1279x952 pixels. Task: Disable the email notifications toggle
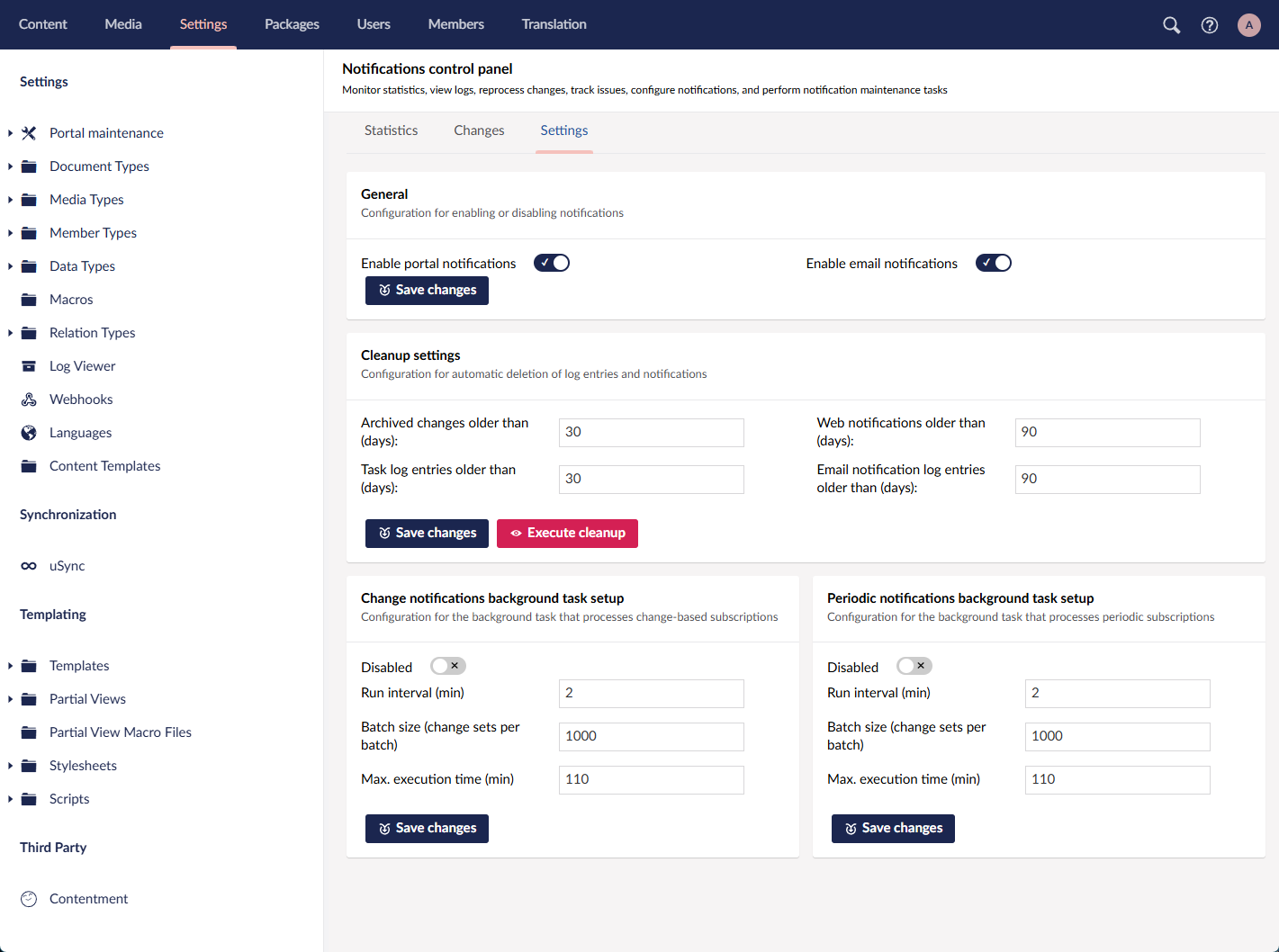(x=993, y=263)
